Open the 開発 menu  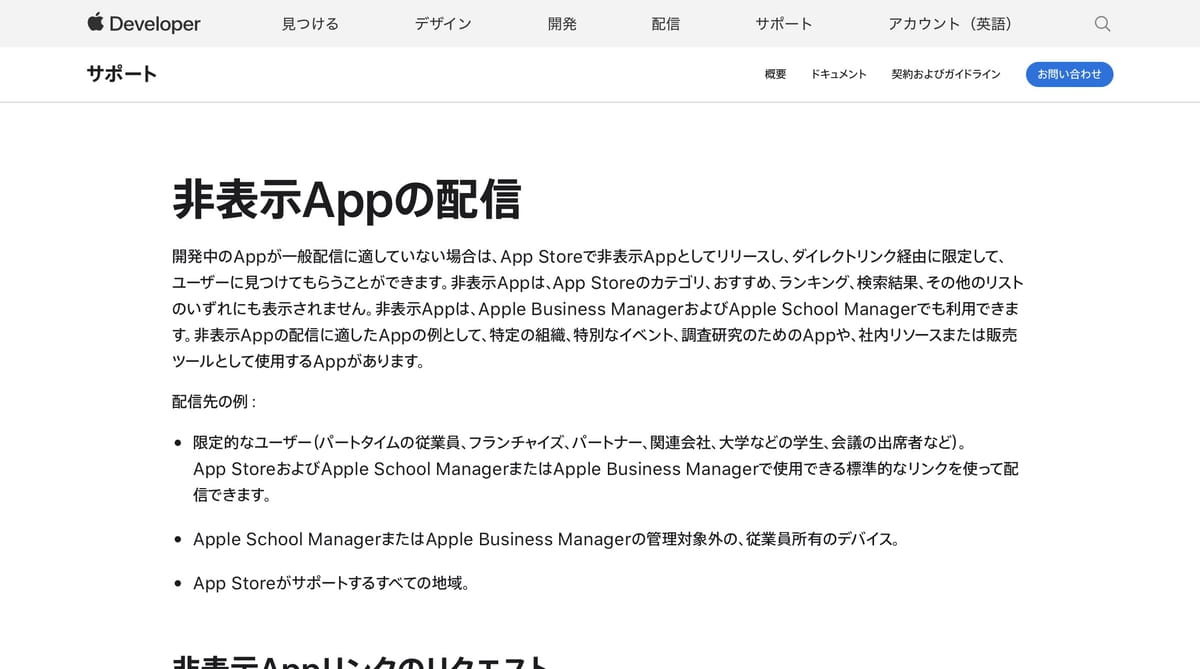(x=562, y=24)
